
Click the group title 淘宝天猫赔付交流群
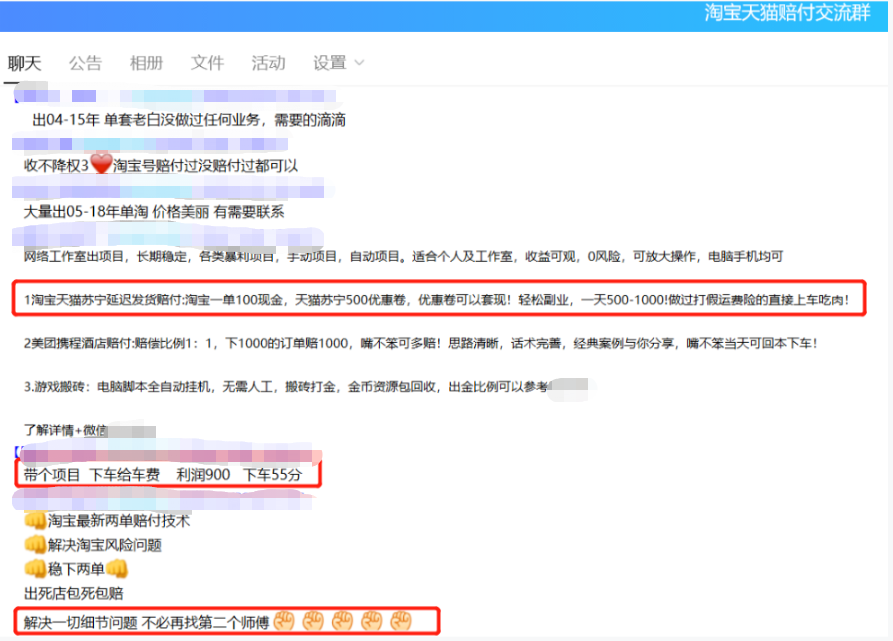(x=788, y=13)
